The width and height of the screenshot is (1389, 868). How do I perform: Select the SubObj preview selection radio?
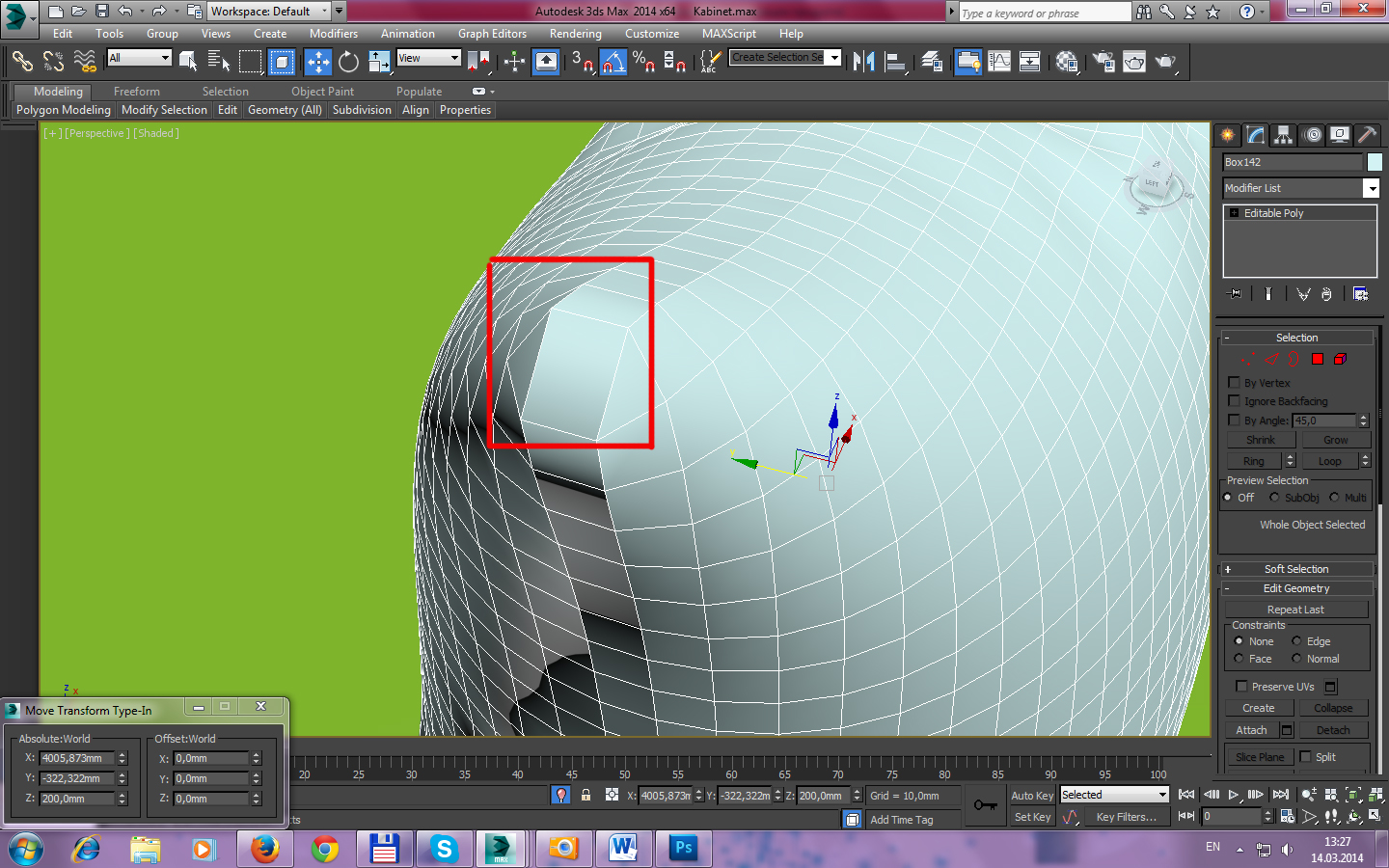tap(1274, 498)
